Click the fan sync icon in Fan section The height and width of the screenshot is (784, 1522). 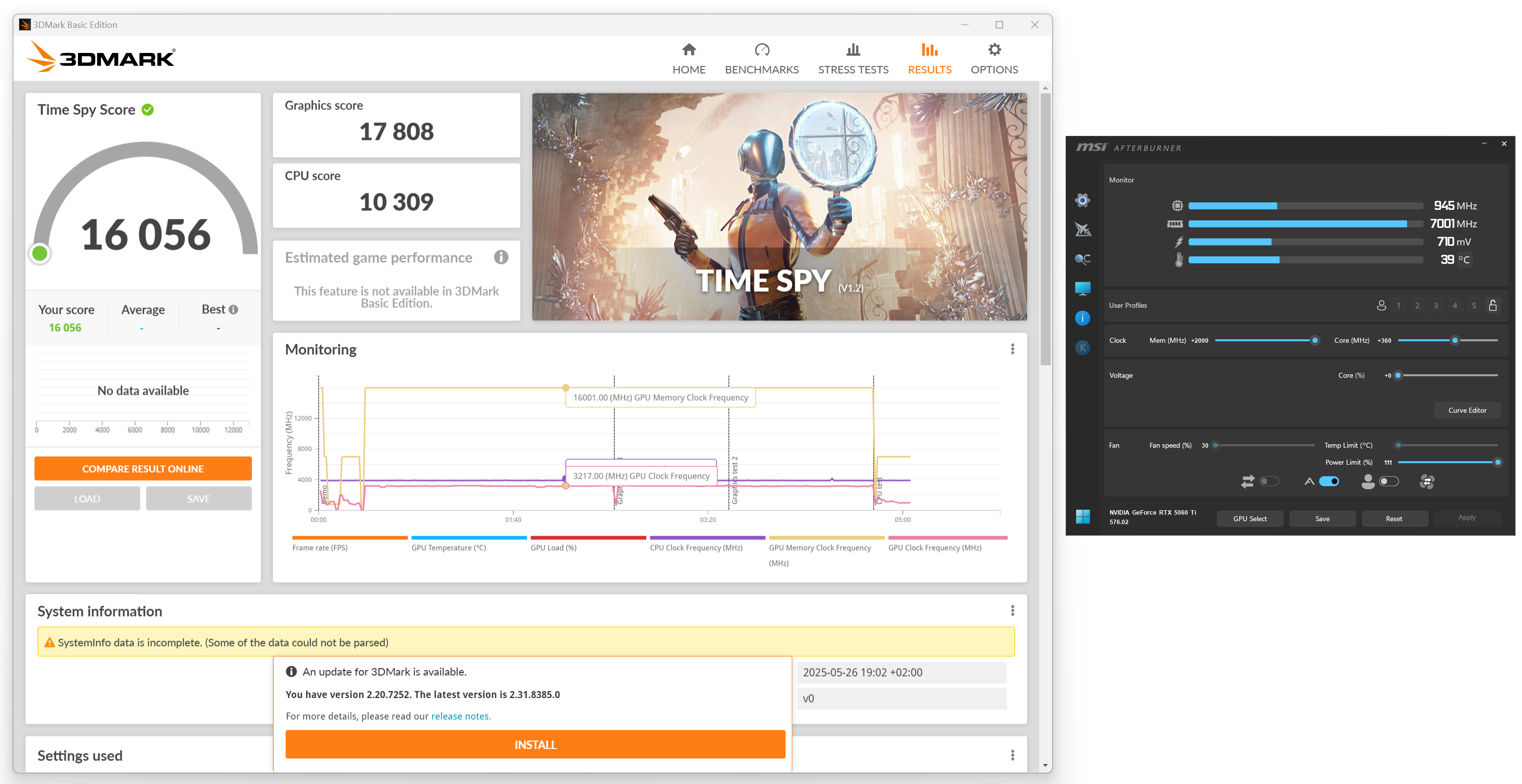pos(1427,482)
